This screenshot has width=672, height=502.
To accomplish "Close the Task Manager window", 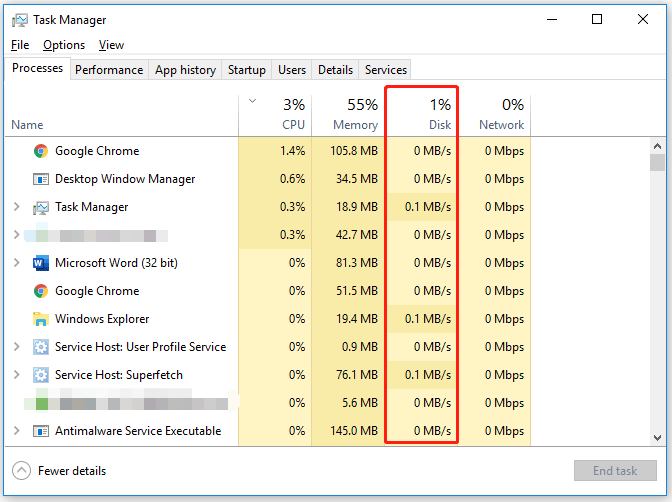I will pos(643,19).
